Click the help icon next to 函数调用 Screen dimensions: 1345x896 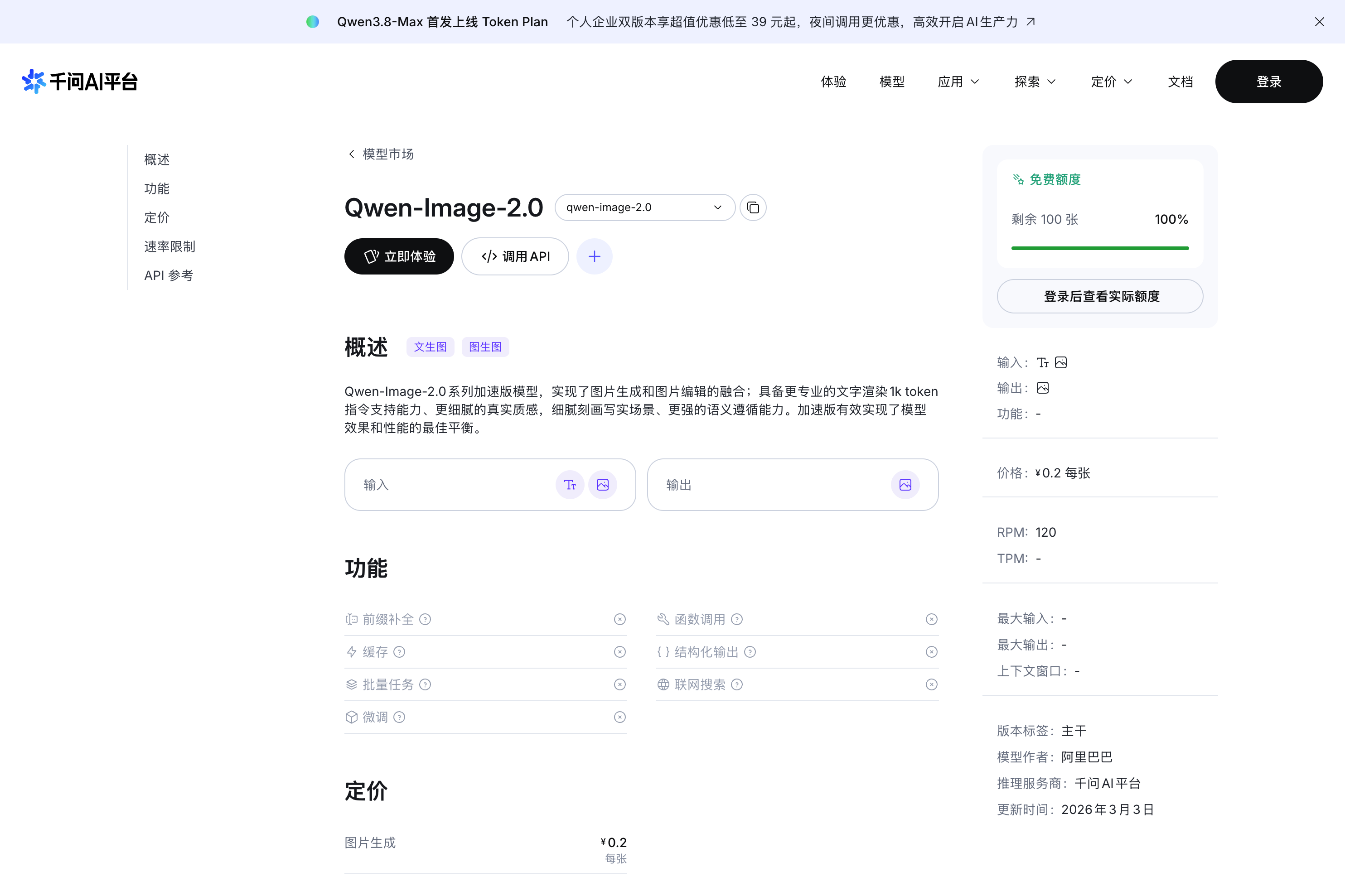pos(737,619)
